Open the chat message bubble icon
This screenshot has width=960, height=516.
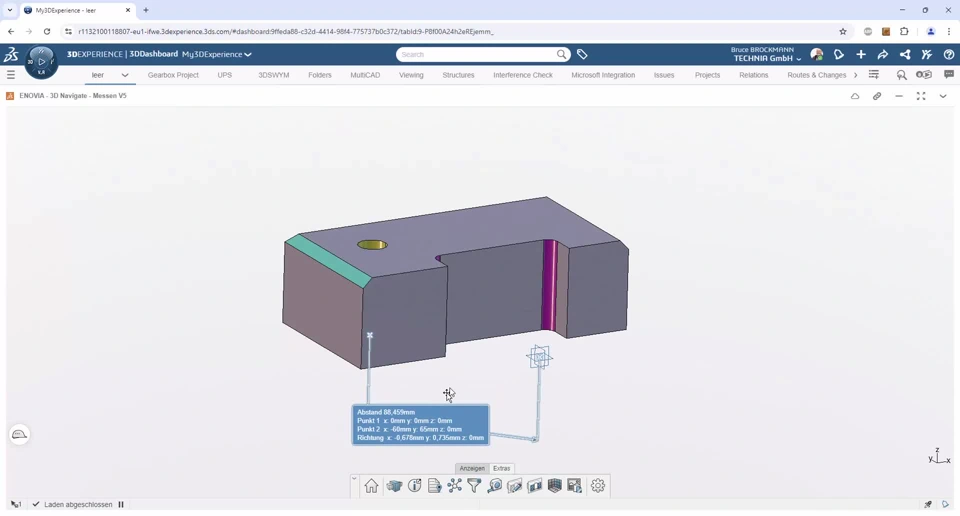[949, 75]
